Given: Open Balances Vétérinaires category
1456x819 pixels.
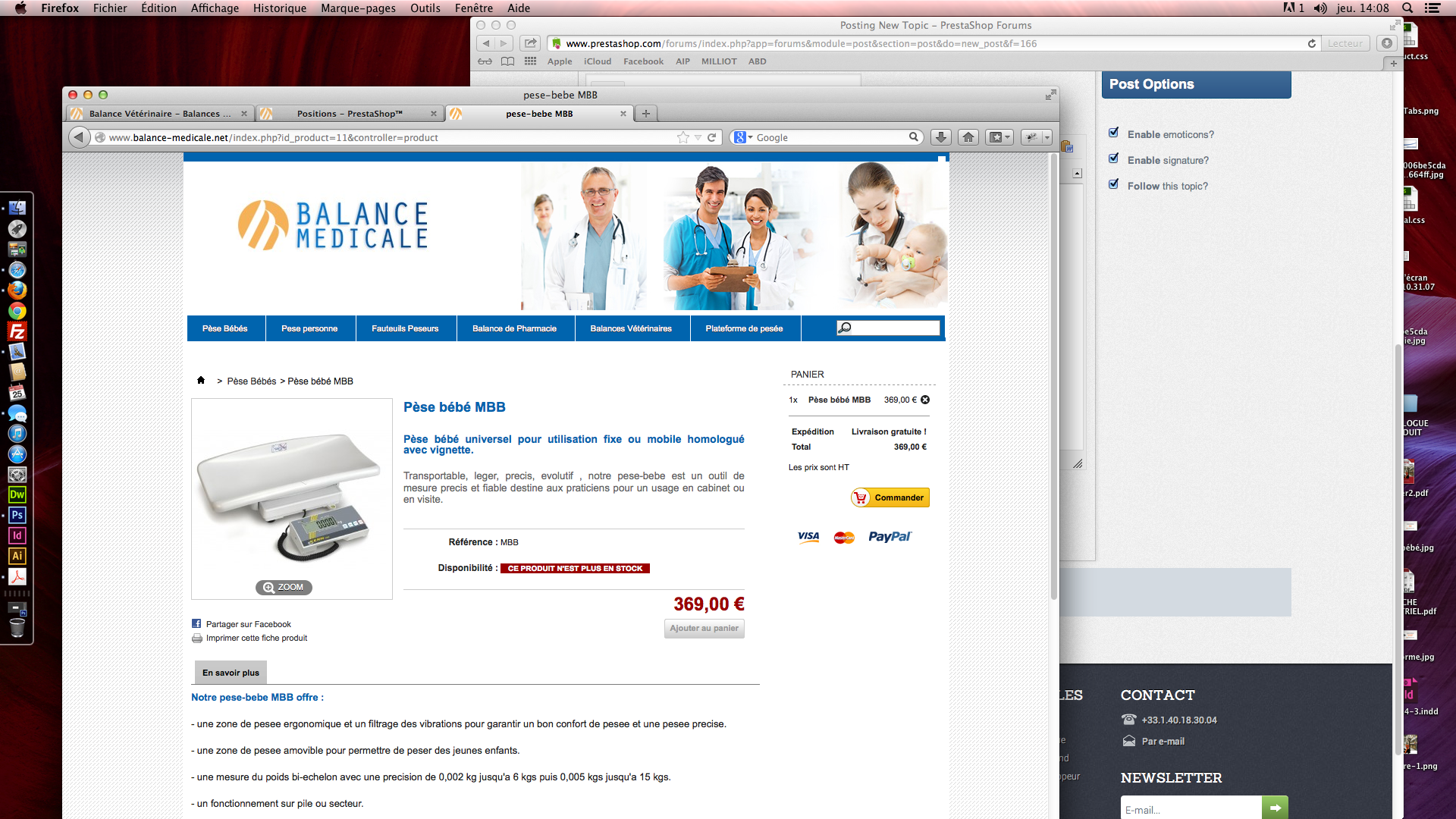Looking at the screenshot, I should (631, 328).
